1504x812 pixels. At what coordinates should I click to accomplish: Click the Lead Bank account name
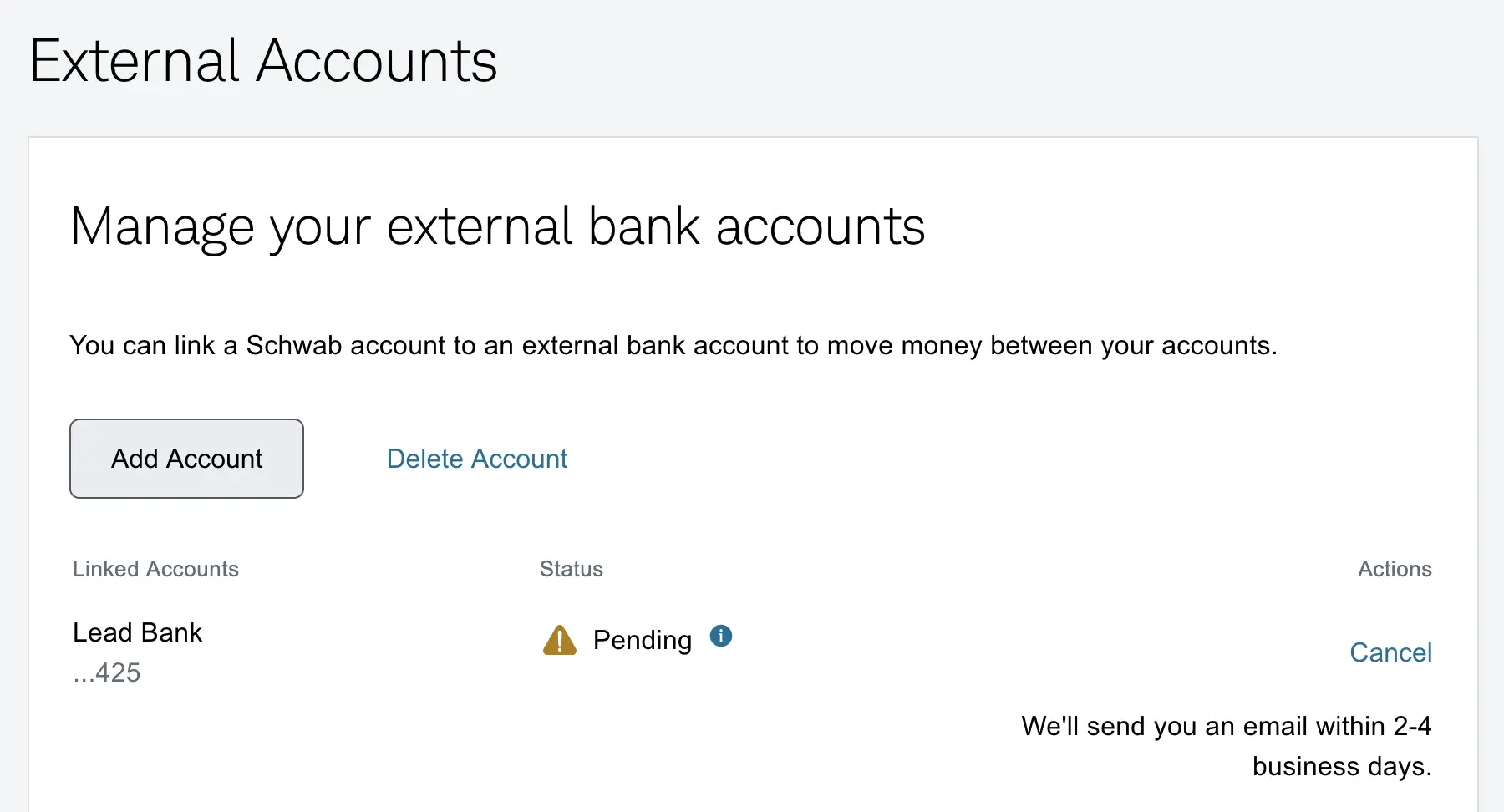point(138,632)
